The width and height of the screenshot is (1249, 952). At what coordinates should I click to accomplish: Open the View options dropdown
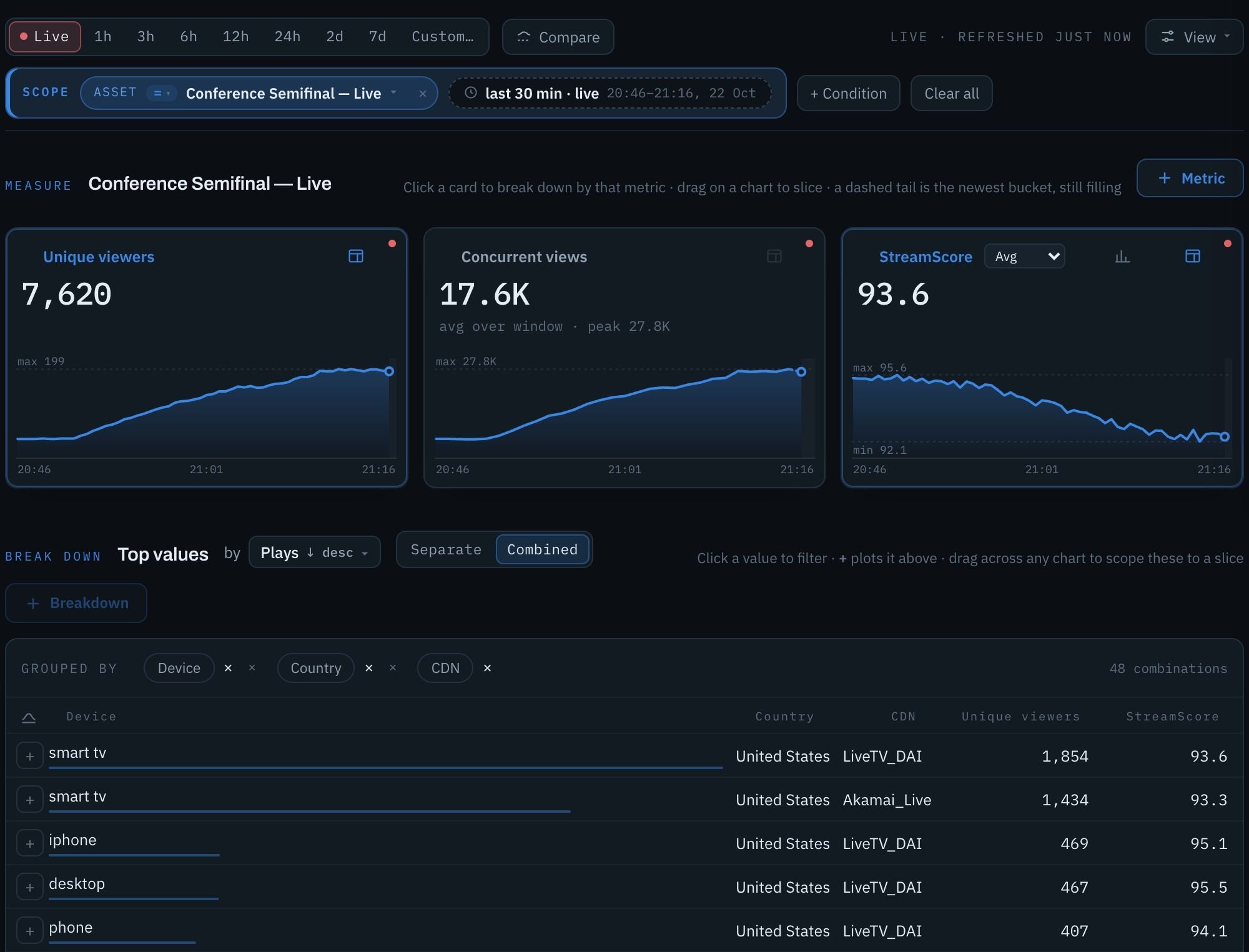coord(1194,37)
